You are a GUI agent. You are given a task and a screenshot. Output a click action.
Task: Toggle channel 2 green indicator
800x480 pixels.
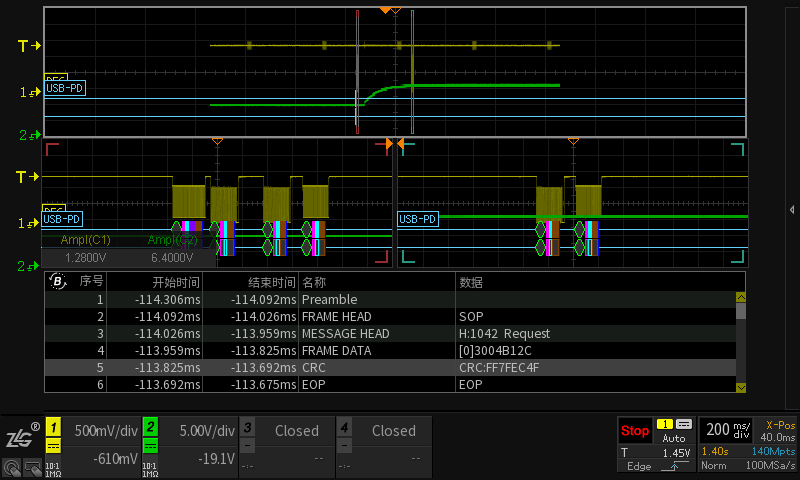(150, 426)
